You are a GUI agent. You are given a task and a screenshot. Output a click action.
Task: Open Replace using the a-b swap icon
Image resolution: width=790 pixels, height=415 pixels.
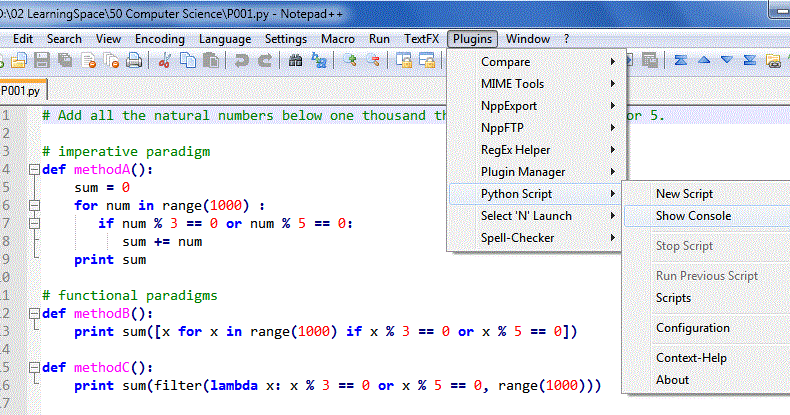(319, 61)
